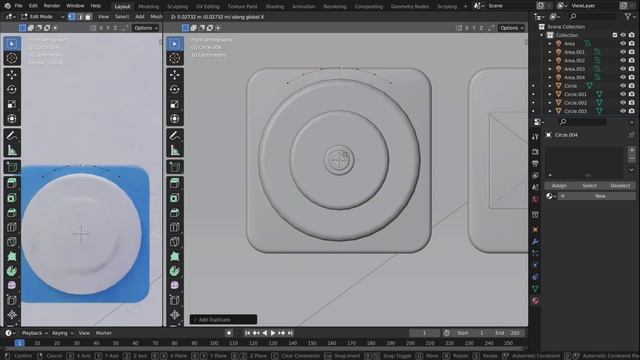Open the Mesh menu in the viewport header
This screenshot has width=640, height=360.
tap(156, 17)
